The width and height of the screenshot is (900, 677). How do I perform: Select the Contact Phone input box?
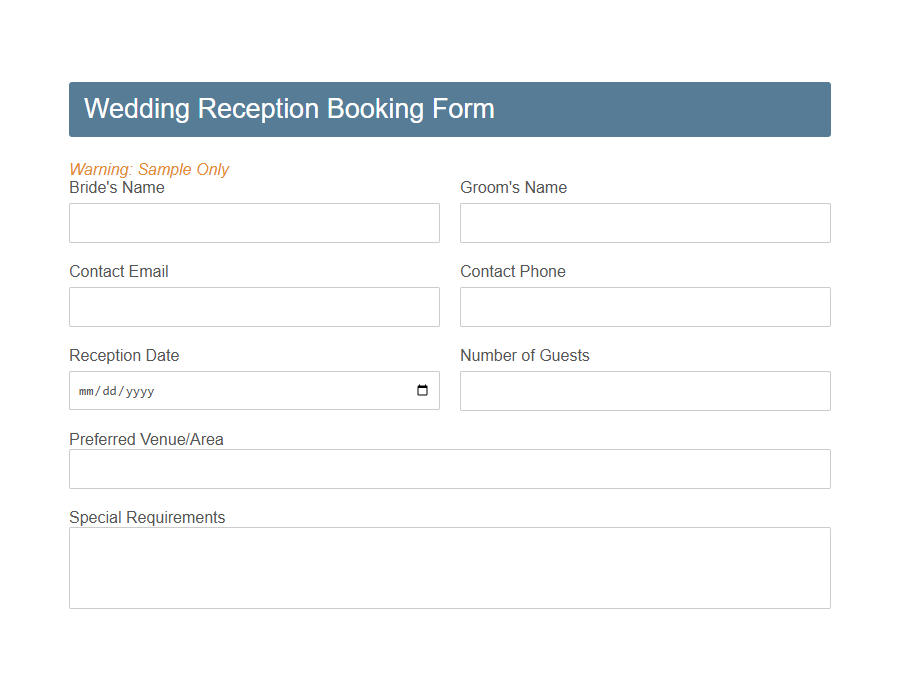645,306
